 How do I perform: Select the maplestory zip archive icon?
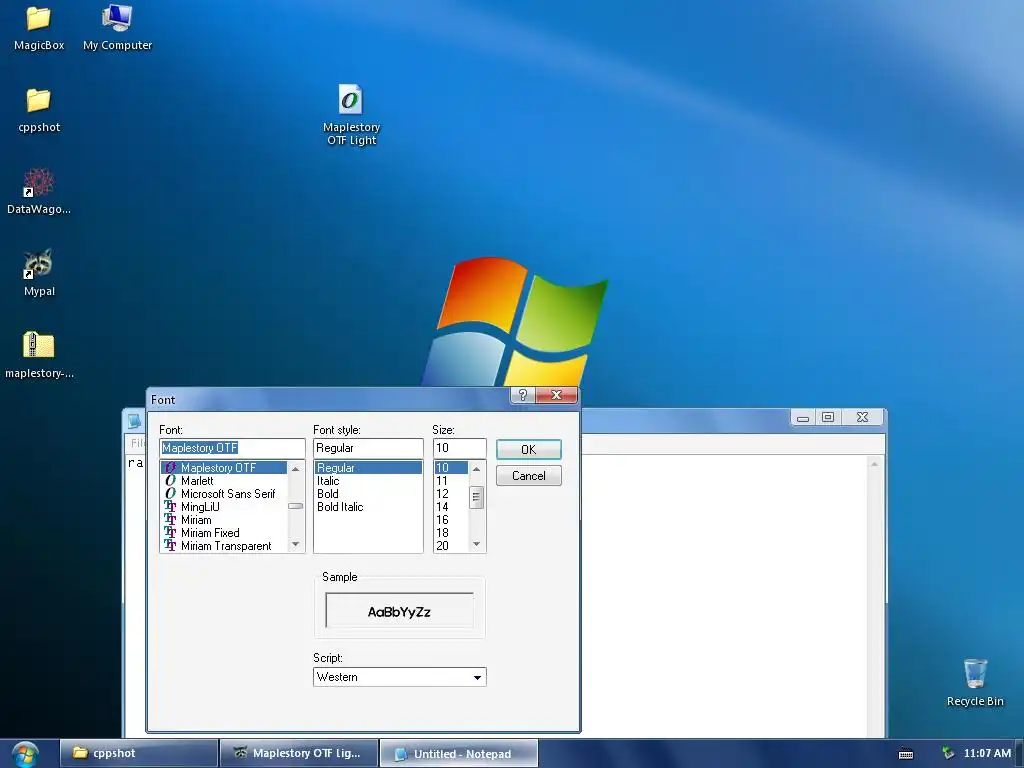39,355
